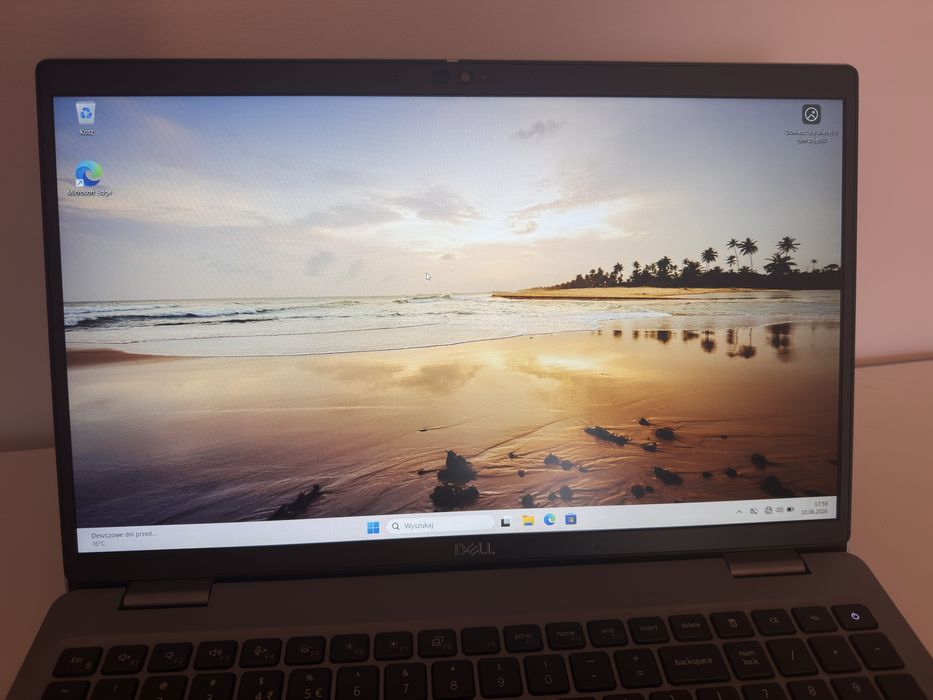This screenshot has width=933, height=700.
Task: Open the Kosz recycle bin icon
Action: tap(86, 117)
